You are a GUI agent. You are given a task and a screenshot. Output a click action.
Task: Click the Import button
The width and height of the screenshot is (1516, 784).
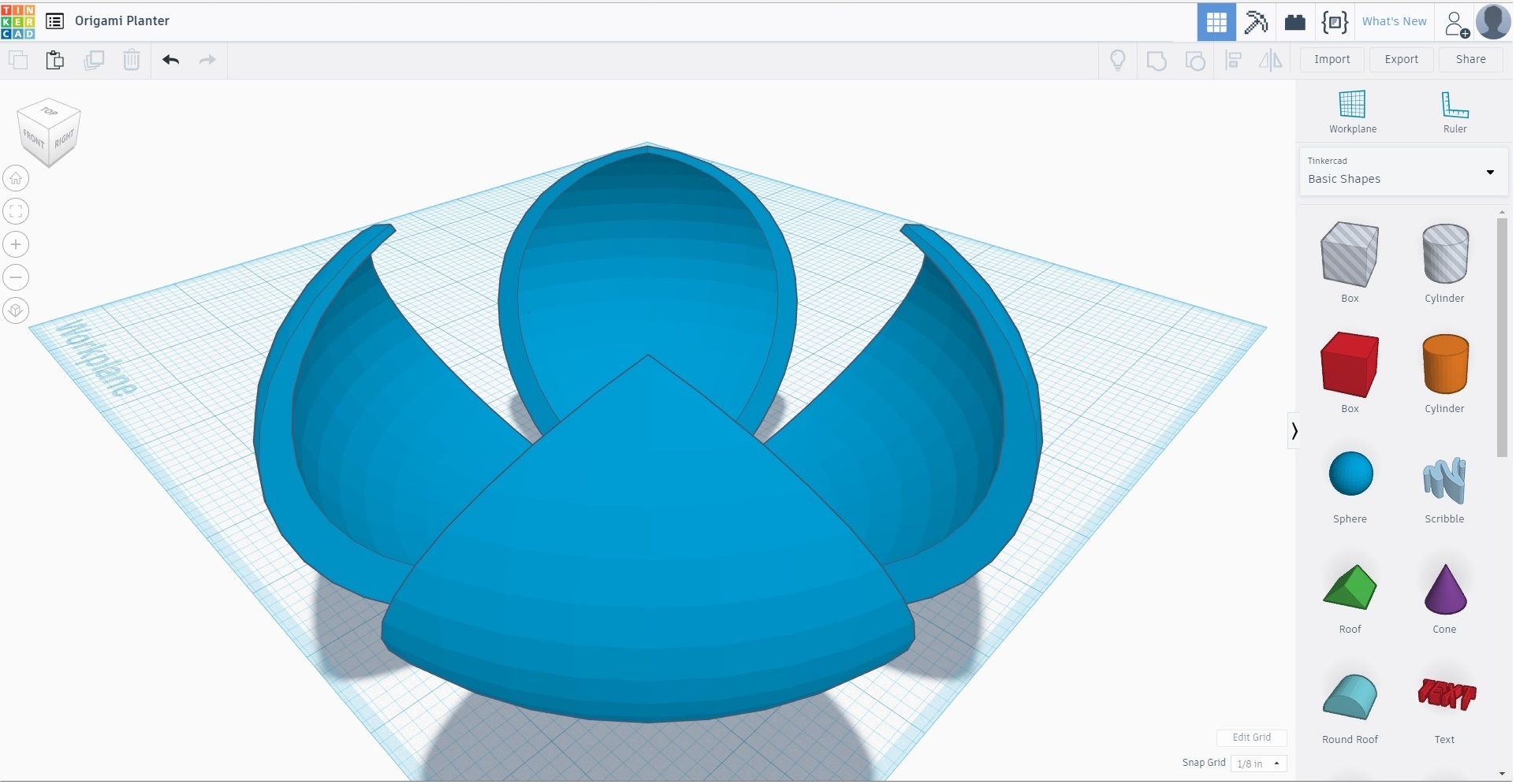pyautogui.click(x=1332, y=60)
